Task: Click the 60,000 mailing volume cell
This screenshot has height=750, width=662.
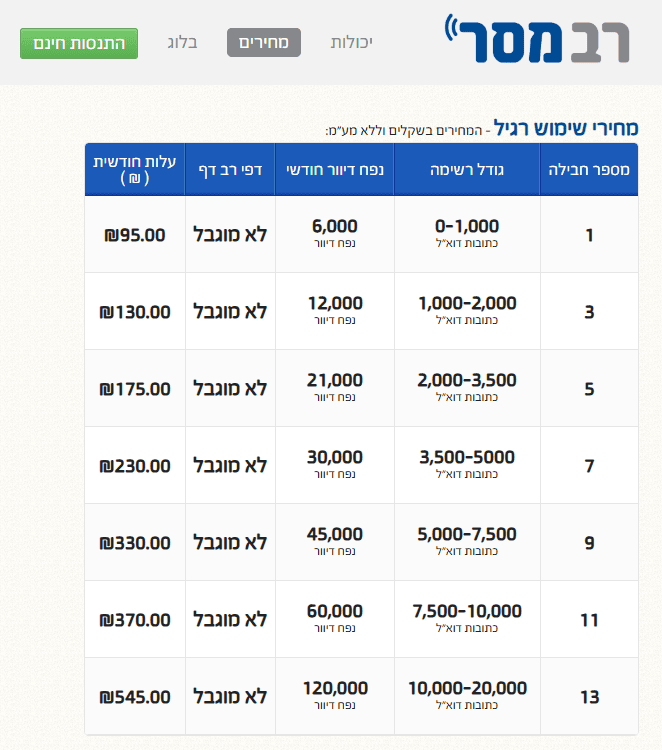Action: click(x=335, y=619)
